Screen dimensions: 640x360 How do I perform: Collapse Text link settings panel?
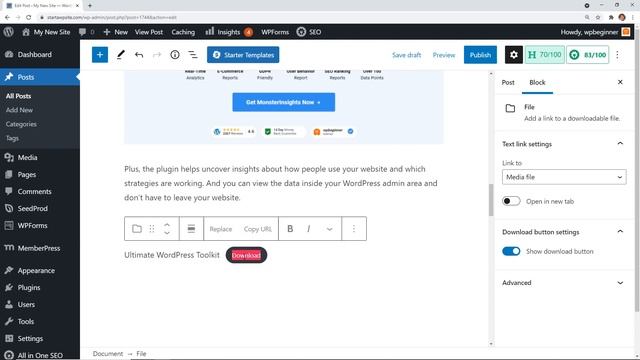pos(563,144)
